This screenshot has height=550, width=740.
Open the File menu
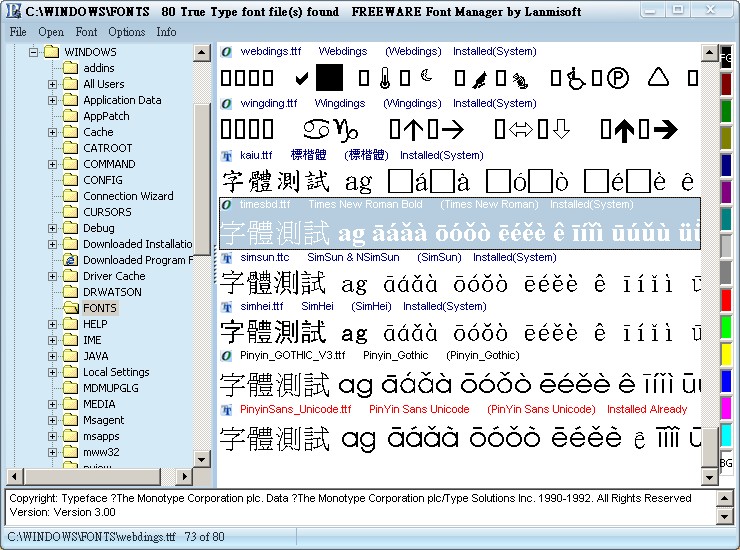tap(18, 32)
